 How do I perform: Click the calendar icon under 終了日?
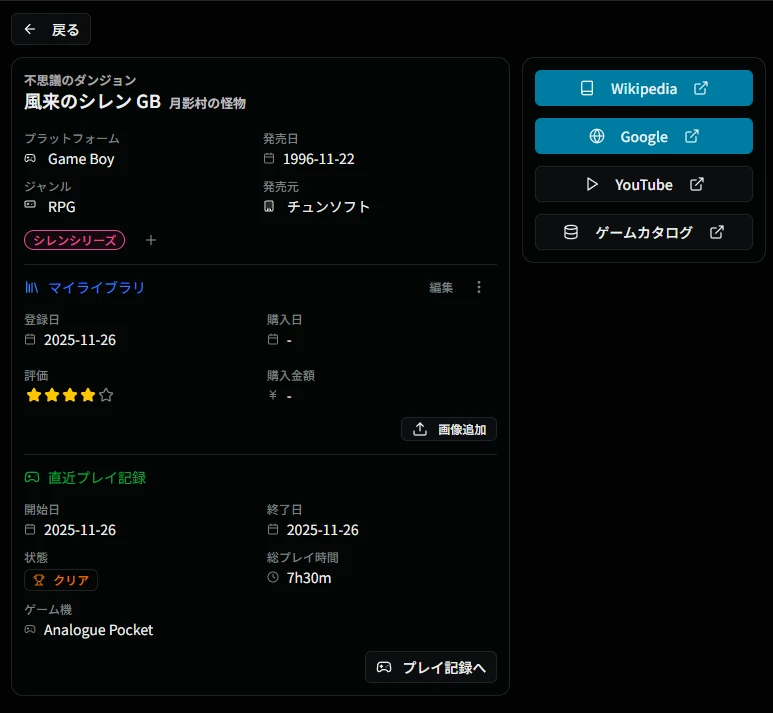pyautogui.click(x=273, y=529)
